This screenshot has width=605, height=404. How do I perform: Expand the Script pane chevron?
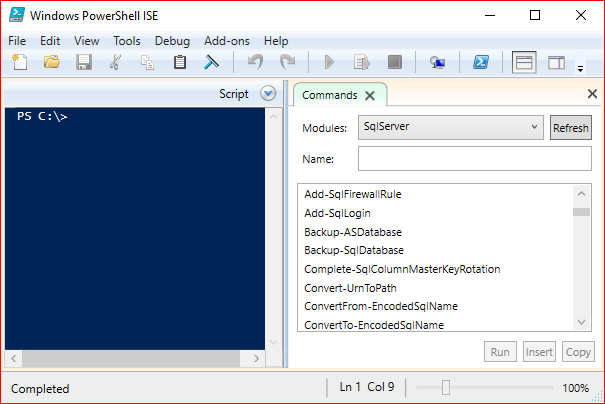coord(268,93)
